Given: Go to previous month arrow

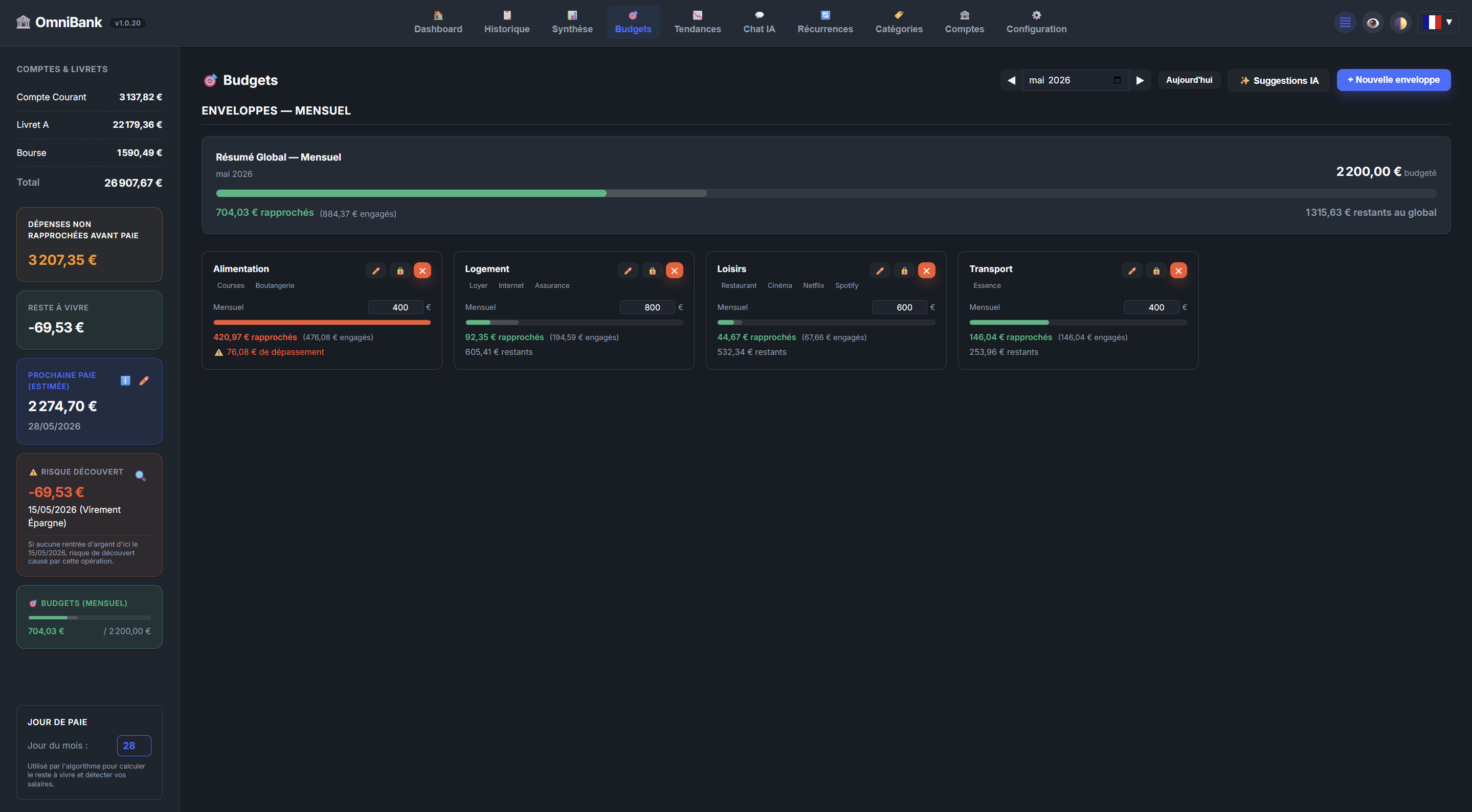Looking at the screenshot, I should pos(1011,80).
